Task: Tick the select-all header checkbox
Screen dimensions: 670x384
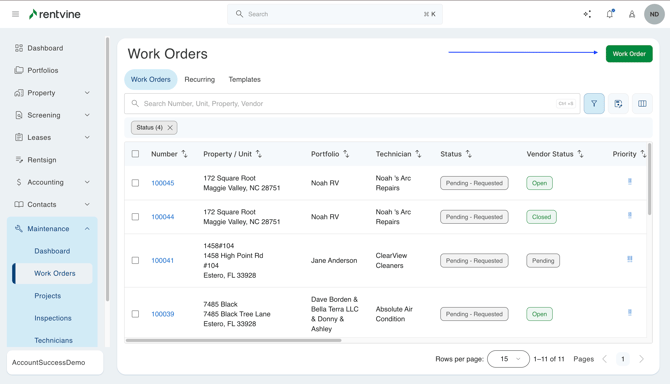Action: [x=135, y=154]
